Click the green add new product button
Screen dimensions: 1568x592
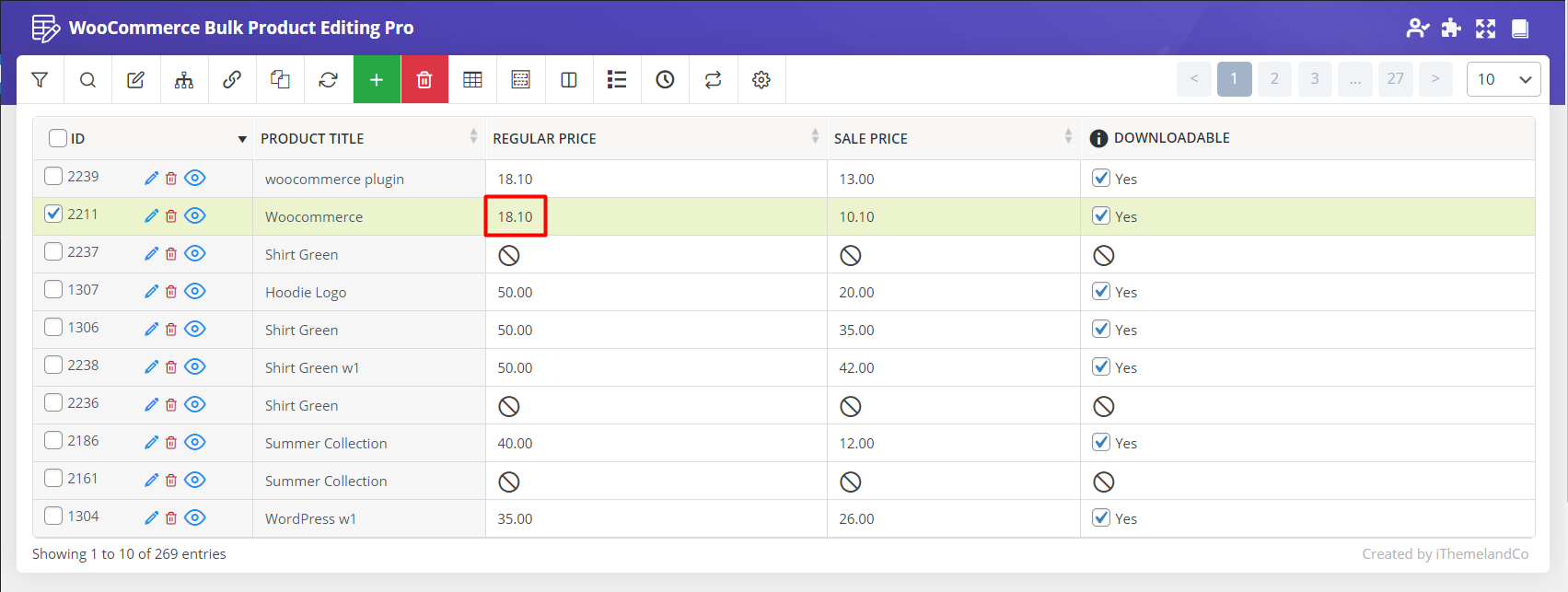click(x=377, y=80)
